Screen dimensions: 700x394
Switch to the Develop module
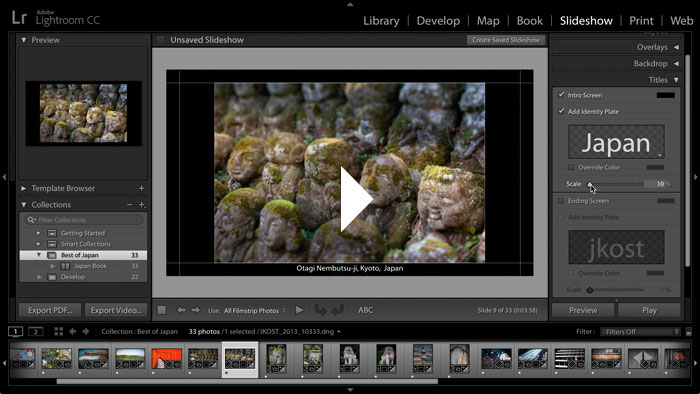coord(438,21)
